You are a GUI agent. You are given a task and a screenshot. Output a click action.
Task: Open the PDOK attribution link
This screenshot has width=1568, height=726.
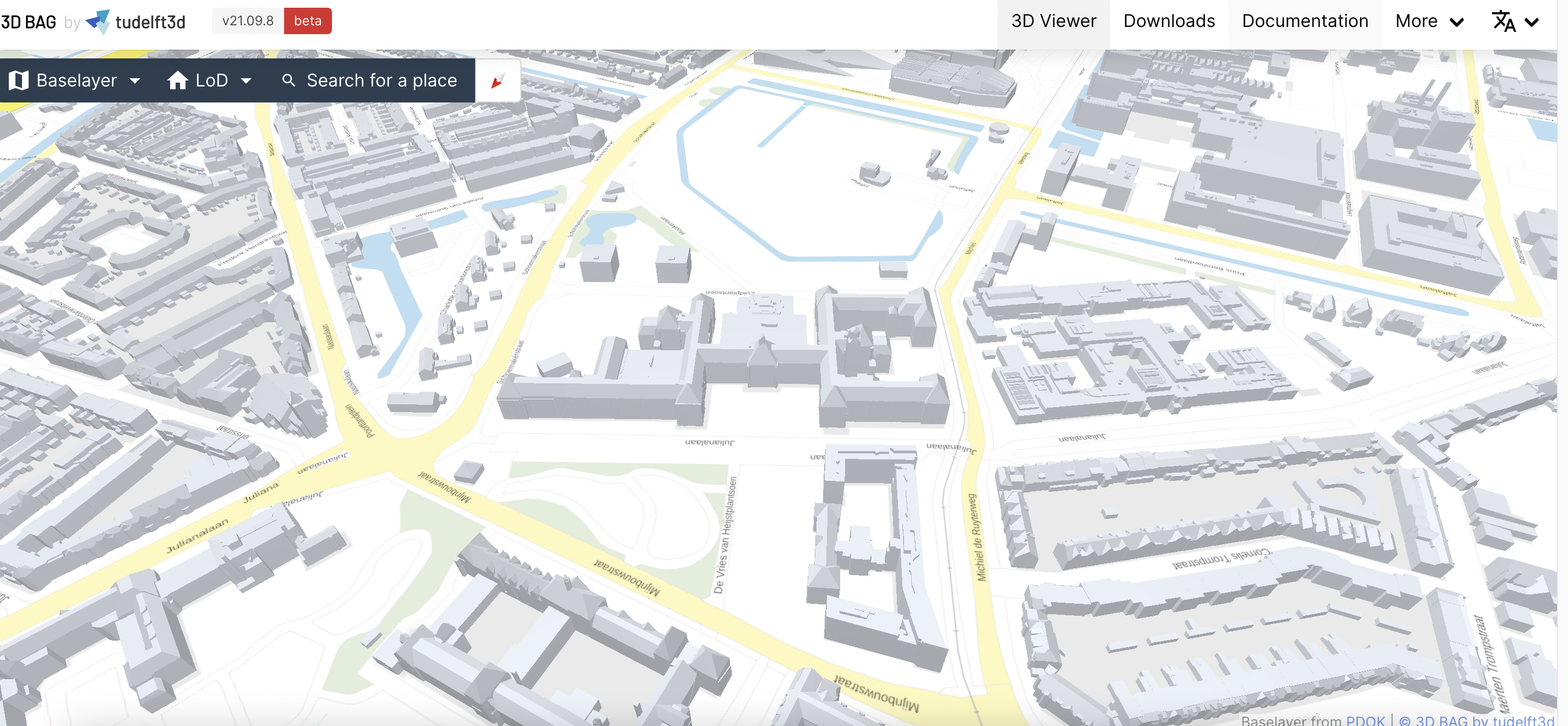[1365, 720]
